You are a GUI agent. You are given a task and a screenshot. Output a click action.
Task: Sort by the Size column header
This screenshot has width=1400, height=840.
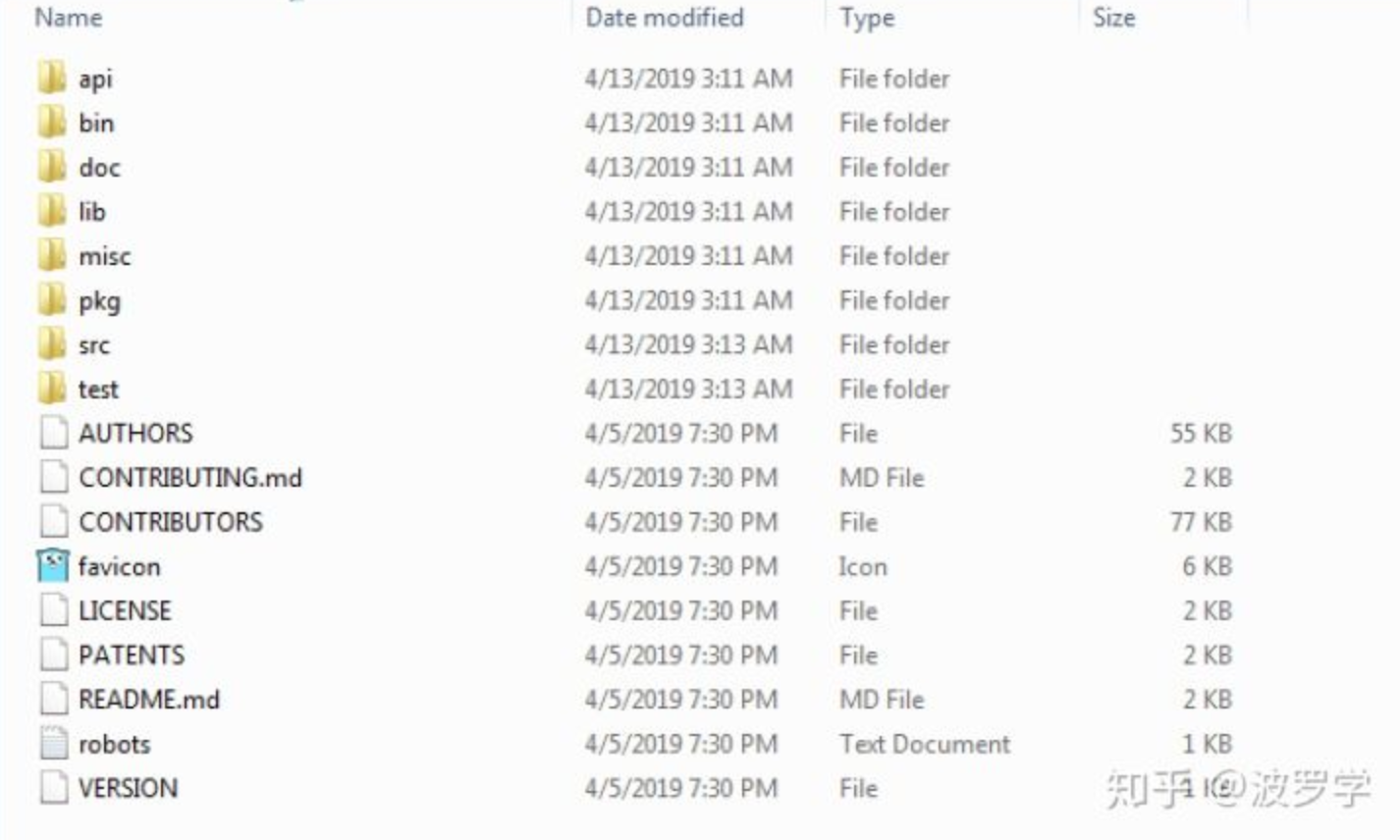pyautogui.click(x=1114, y=18)
